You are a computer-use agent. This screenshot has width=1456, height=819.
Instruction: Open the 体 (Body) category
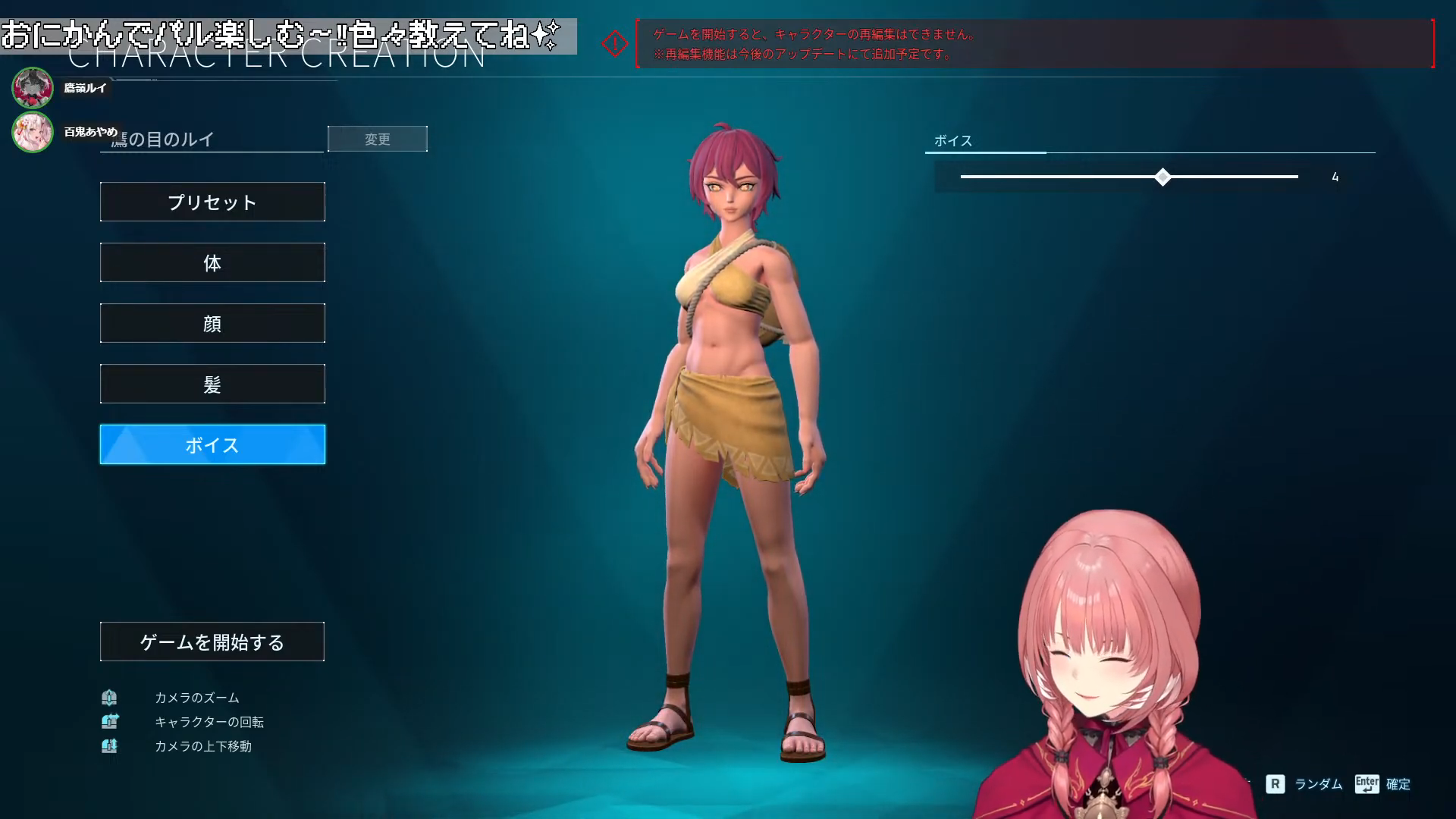212,262
